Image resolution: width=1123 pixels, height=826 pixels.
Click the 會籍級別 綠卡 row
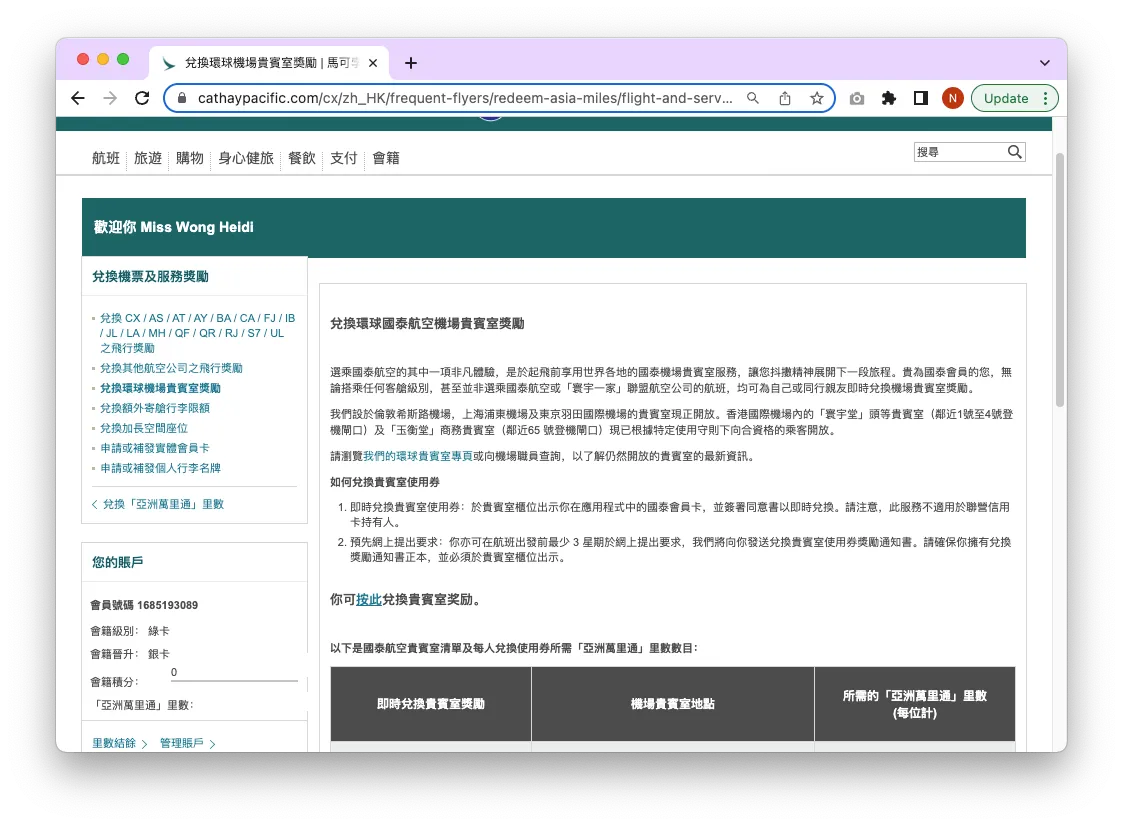[x=130, y=631]
